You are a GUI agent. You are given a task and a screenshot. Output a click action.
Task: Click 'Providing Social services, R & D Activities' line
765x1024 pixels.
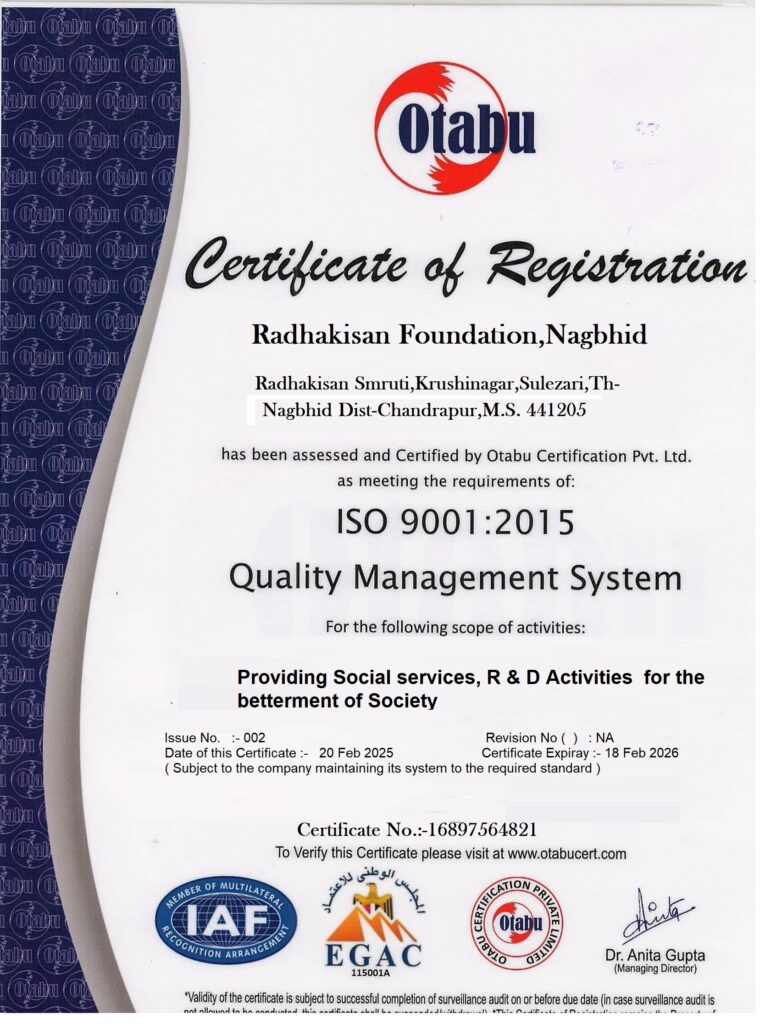point(470,677)
